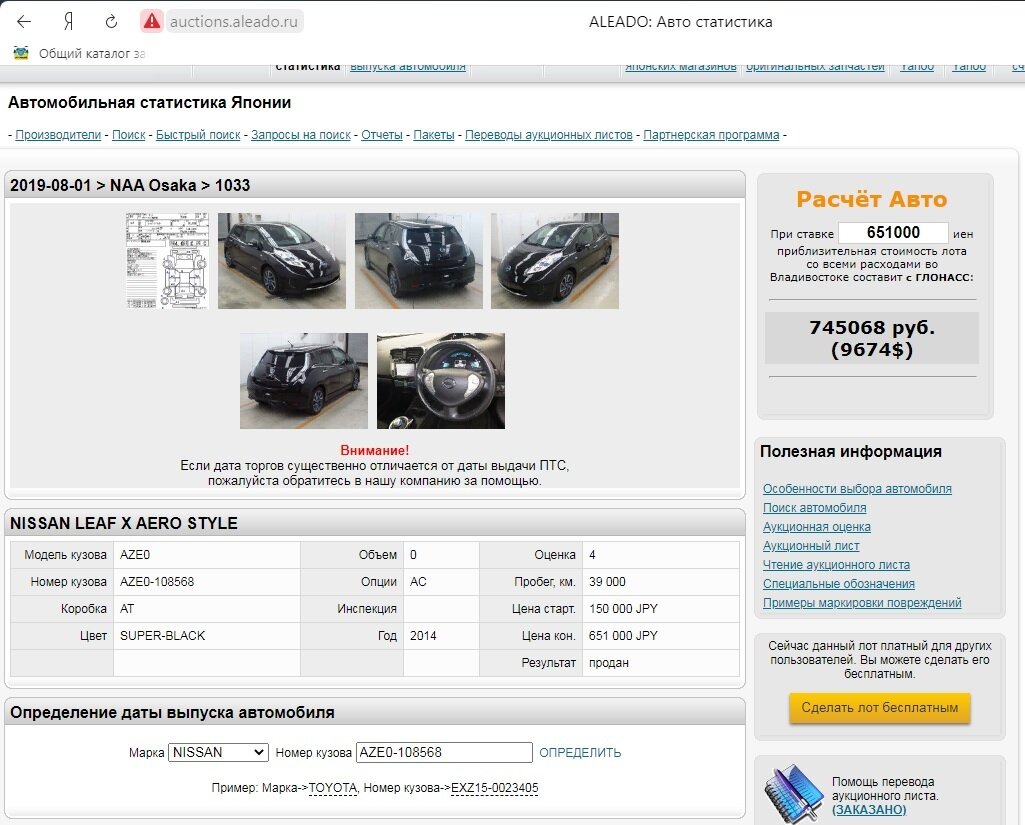Open the front-right car photo thumbnail

point(555,261)
